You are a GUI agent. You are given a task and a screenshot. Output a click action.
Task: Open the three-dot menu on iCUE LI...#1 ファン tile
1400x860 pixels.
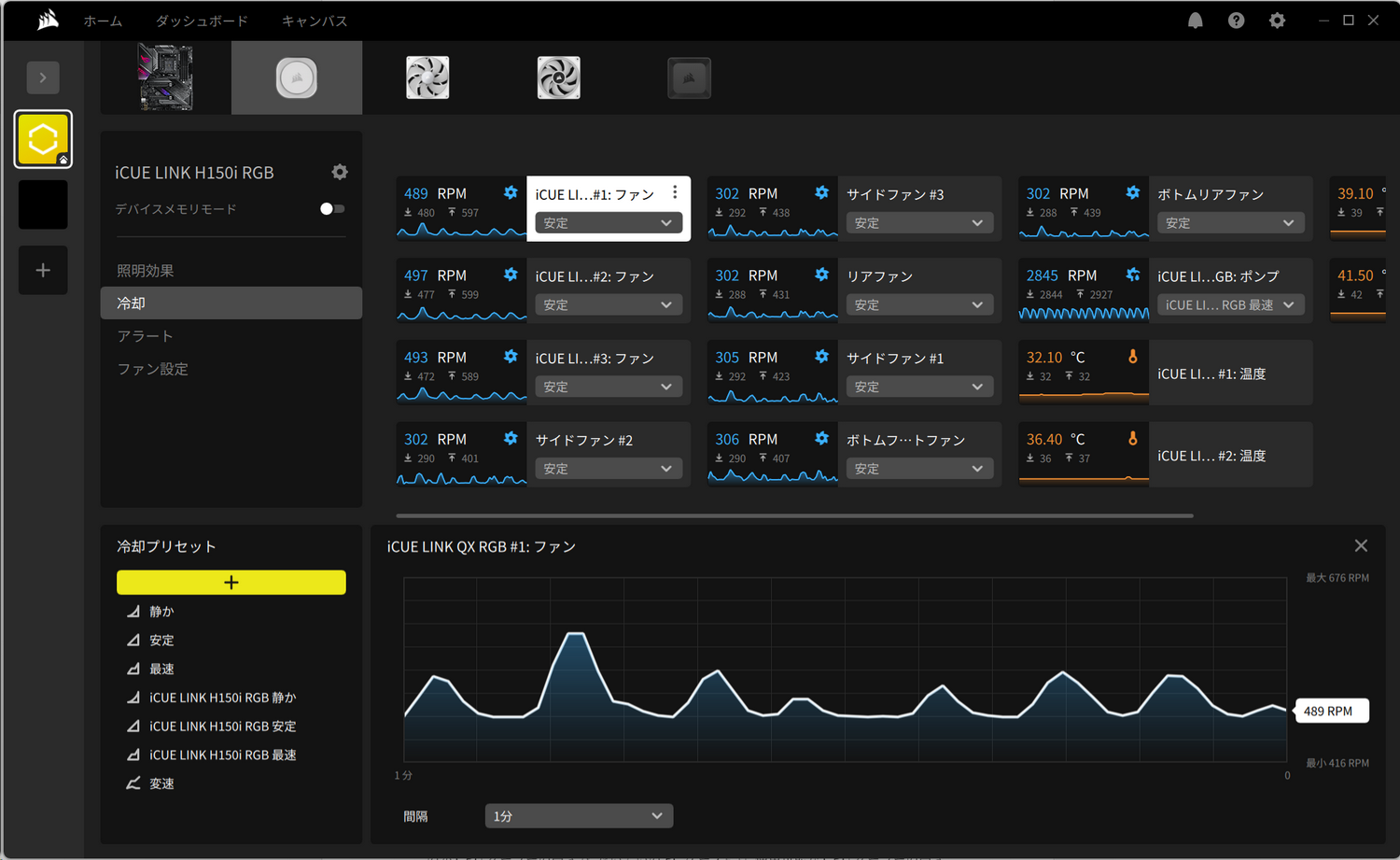click(675, 192)
